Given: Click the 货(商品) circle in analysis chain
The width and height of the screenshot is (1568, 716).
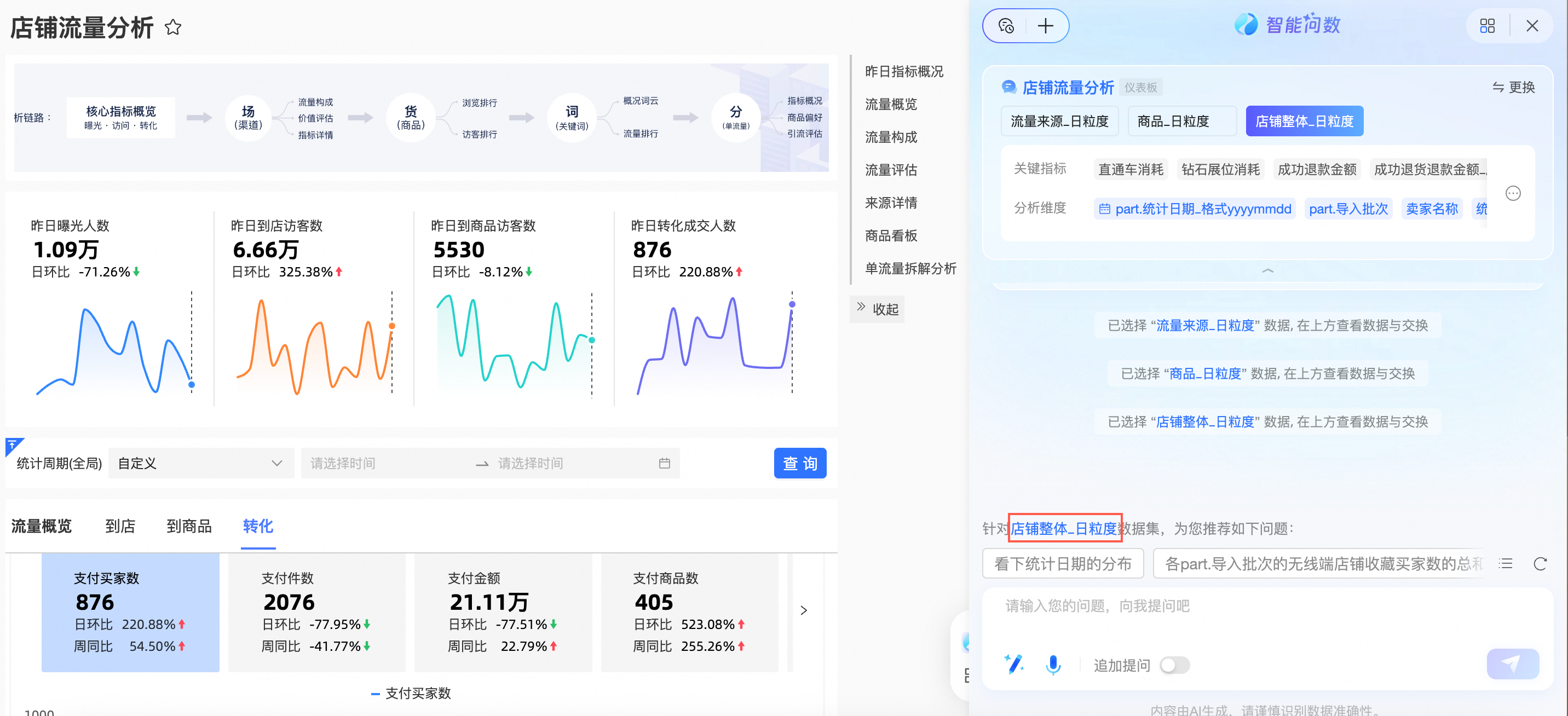Looking at the screenshot, I should [411, 118].
